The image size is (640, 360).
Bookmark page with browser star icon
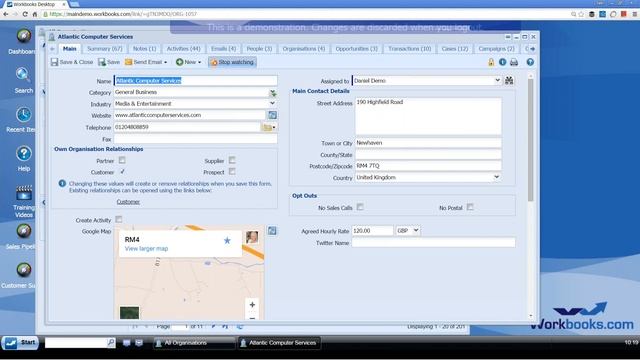[x=581, y=14]
